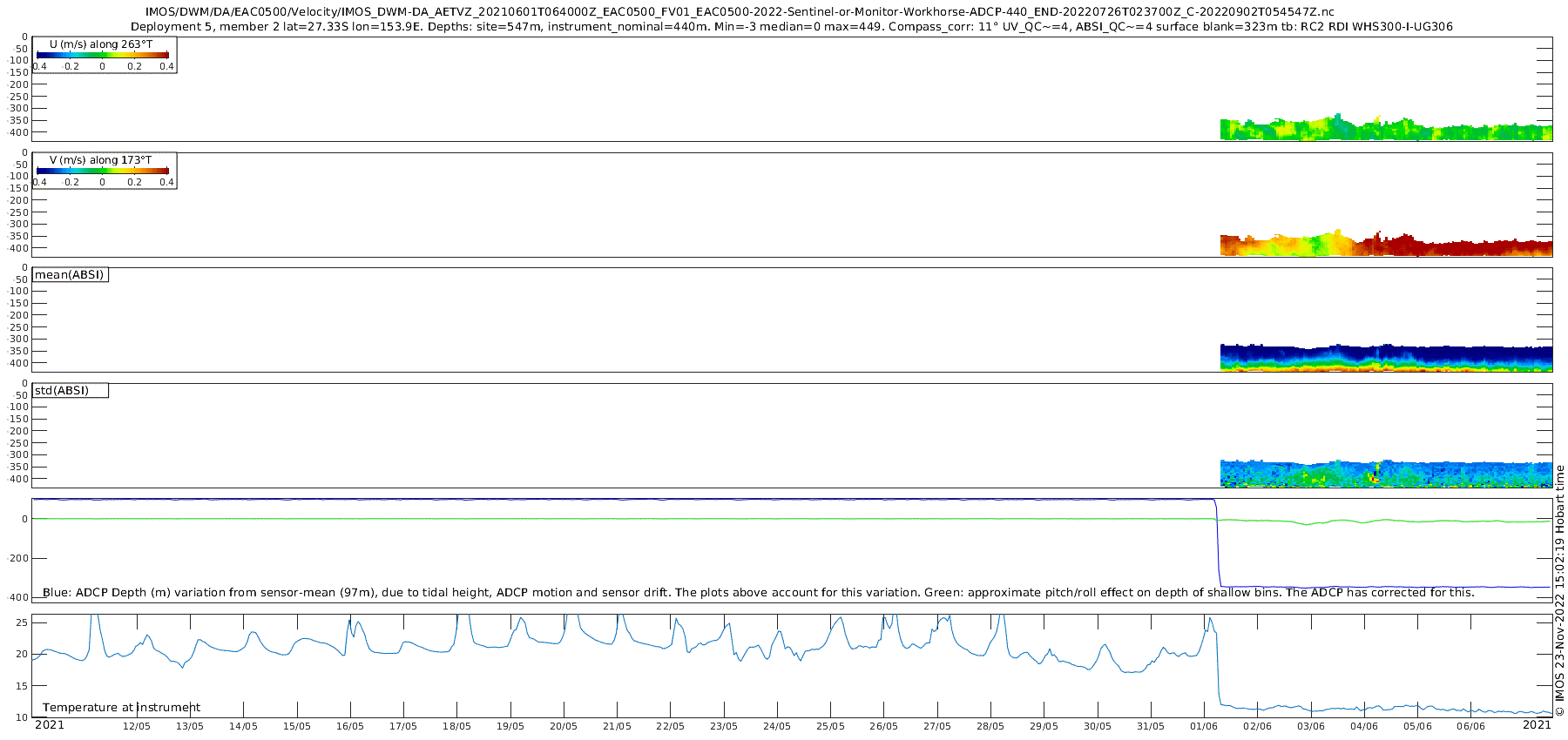This screenshot has width=1568, height=740.
Task: Click the 31/05 date tick label
Action: 1151,726
